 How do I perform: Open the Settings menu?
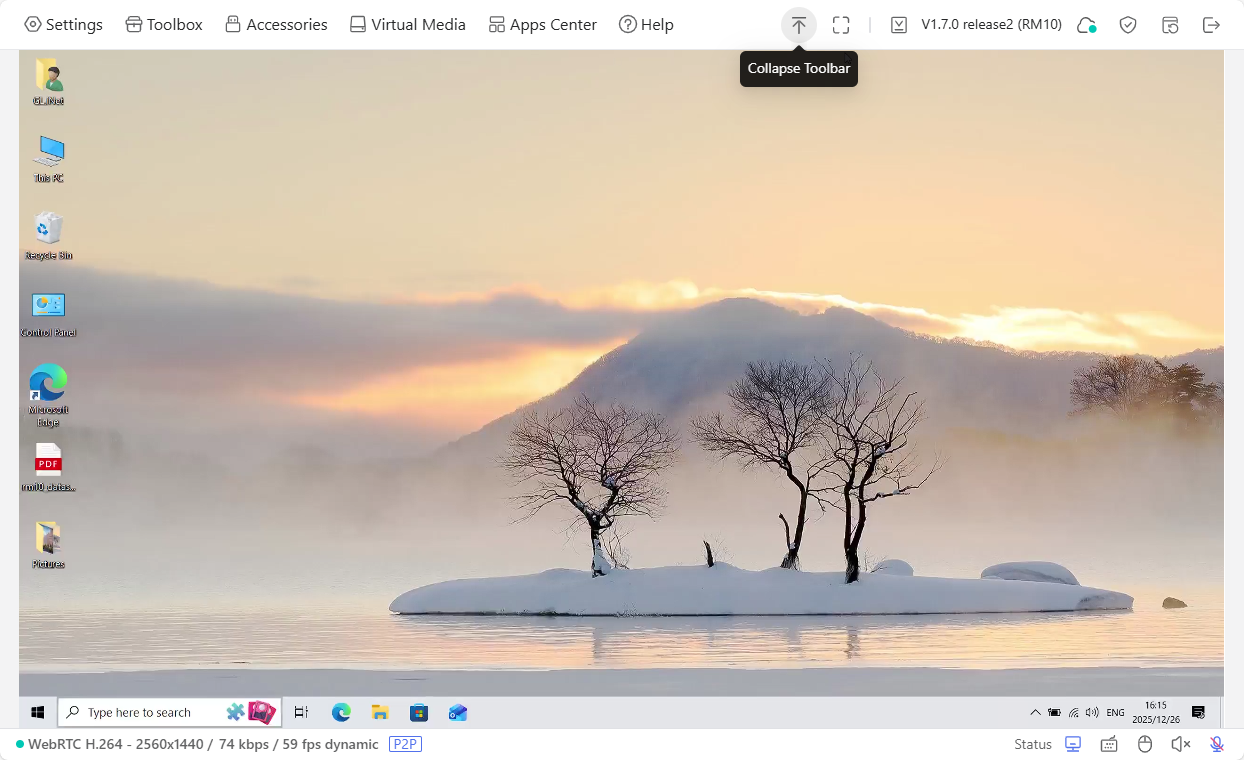point(63,25)
